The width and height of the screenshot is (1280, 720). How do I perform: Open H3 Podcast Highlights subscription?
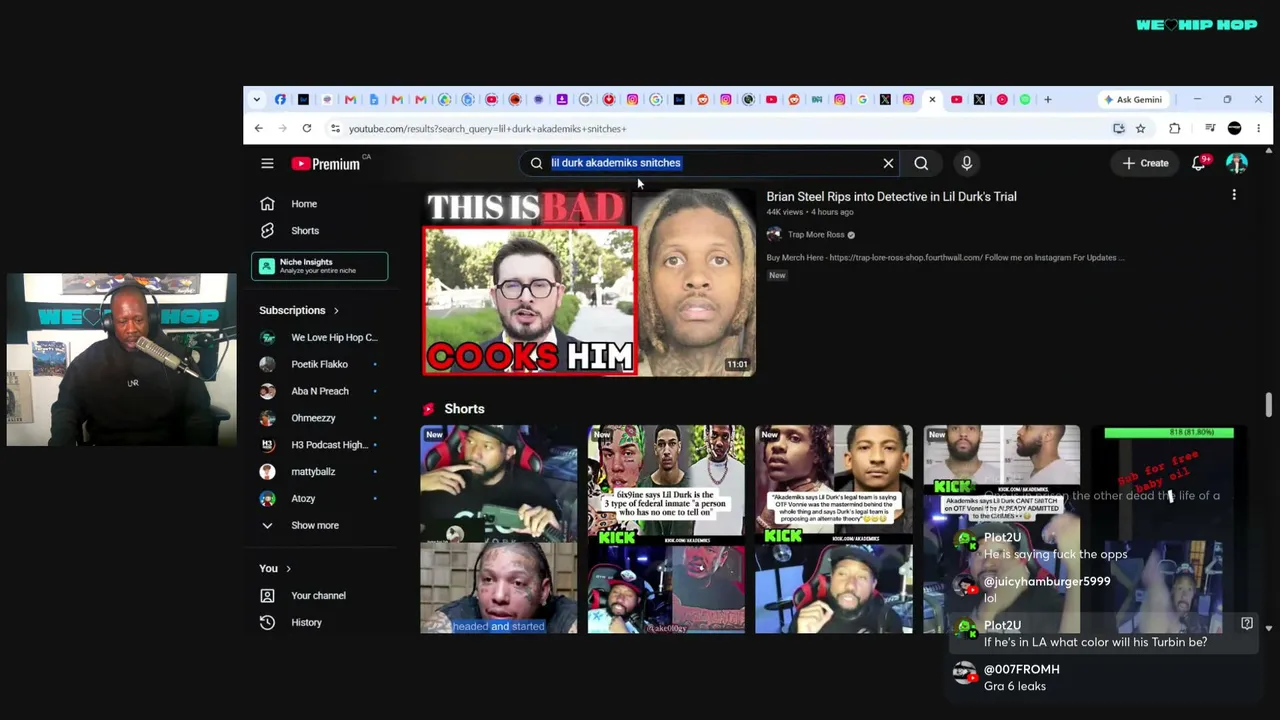pos(320,445)
